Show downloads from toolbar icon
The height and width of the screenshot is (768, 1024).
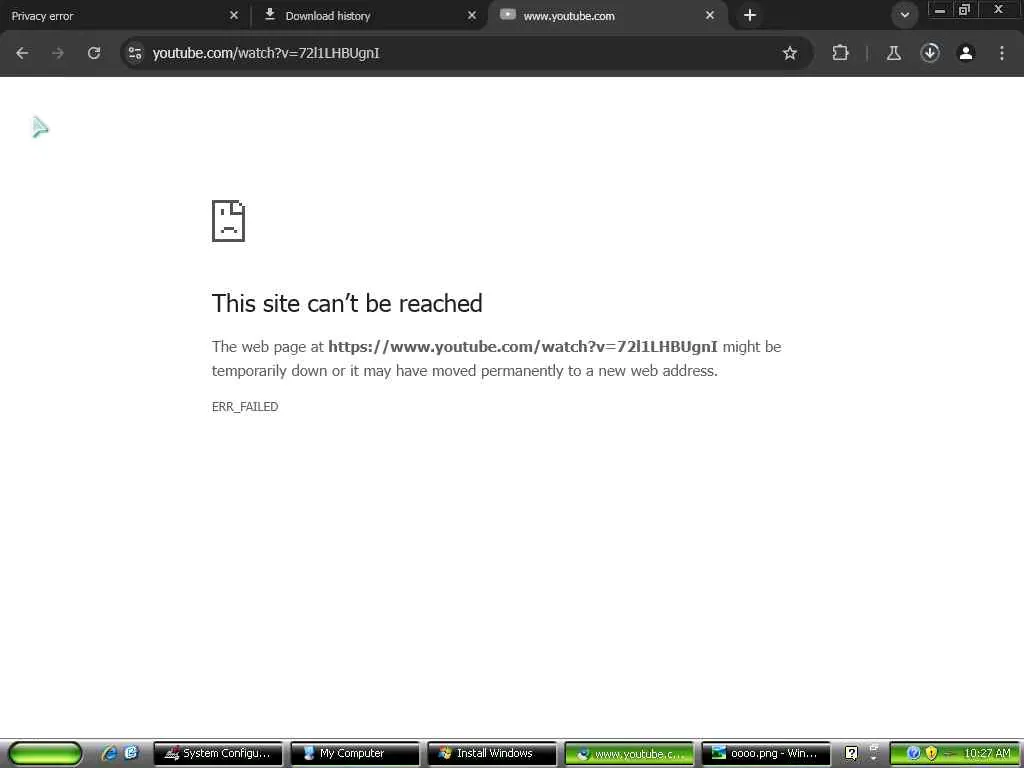(x=930, y=53)
